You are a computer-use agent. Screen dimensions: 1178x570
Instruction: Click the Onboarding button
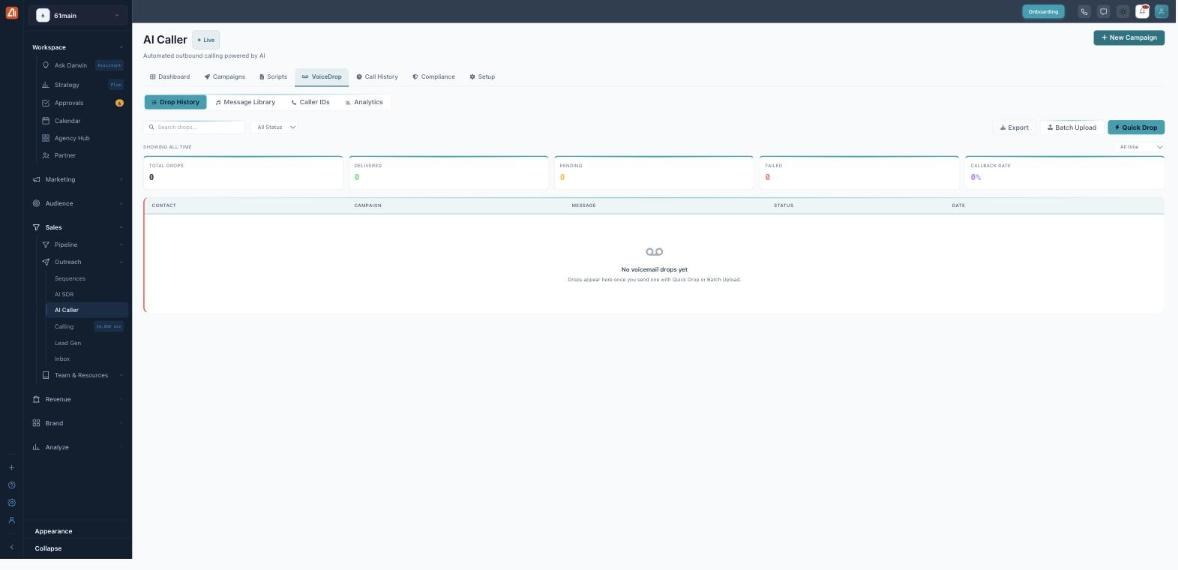[1044, 11]
